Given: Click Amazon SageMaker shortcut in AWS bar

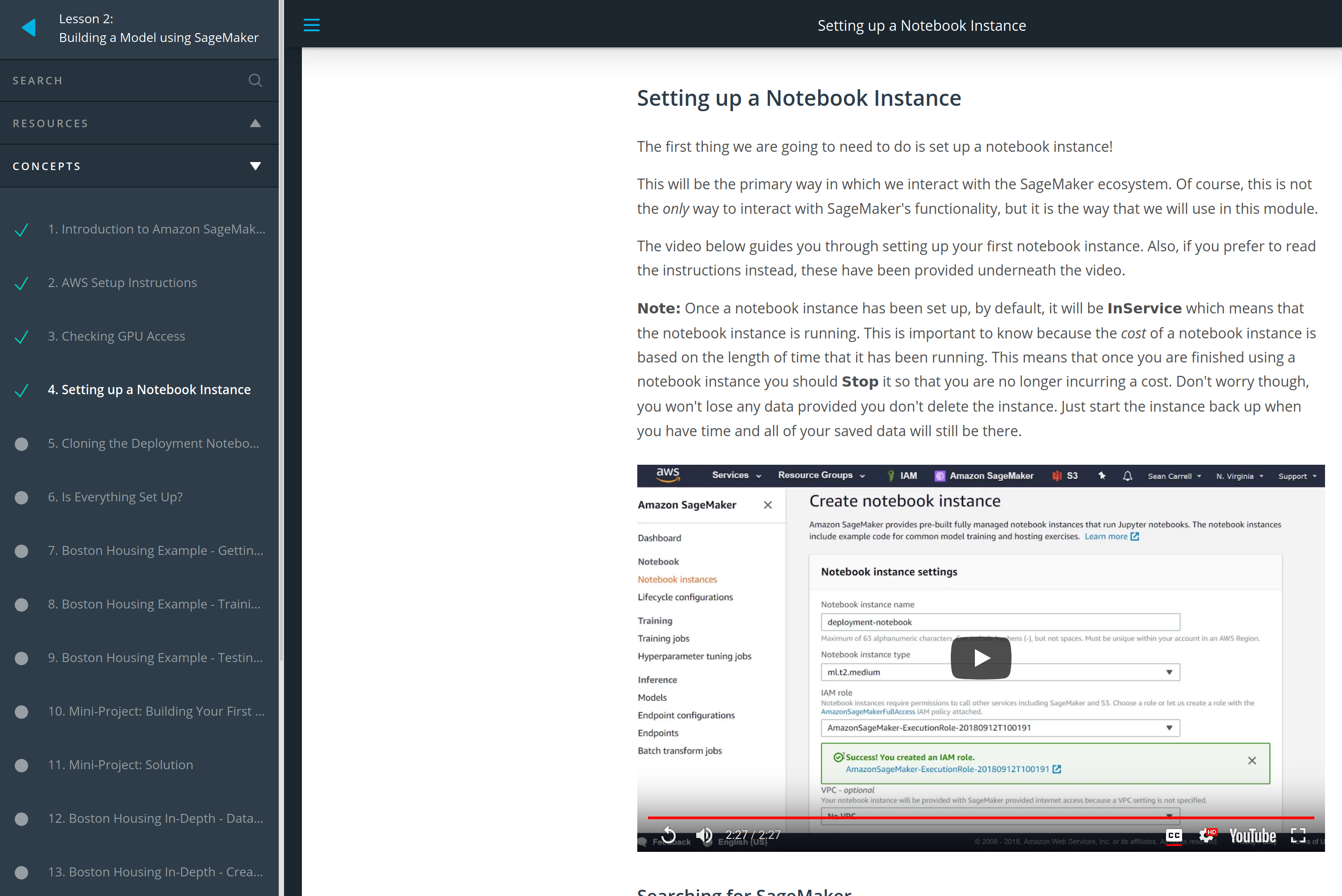Looking at the screenshot, I should pos(984,475).
